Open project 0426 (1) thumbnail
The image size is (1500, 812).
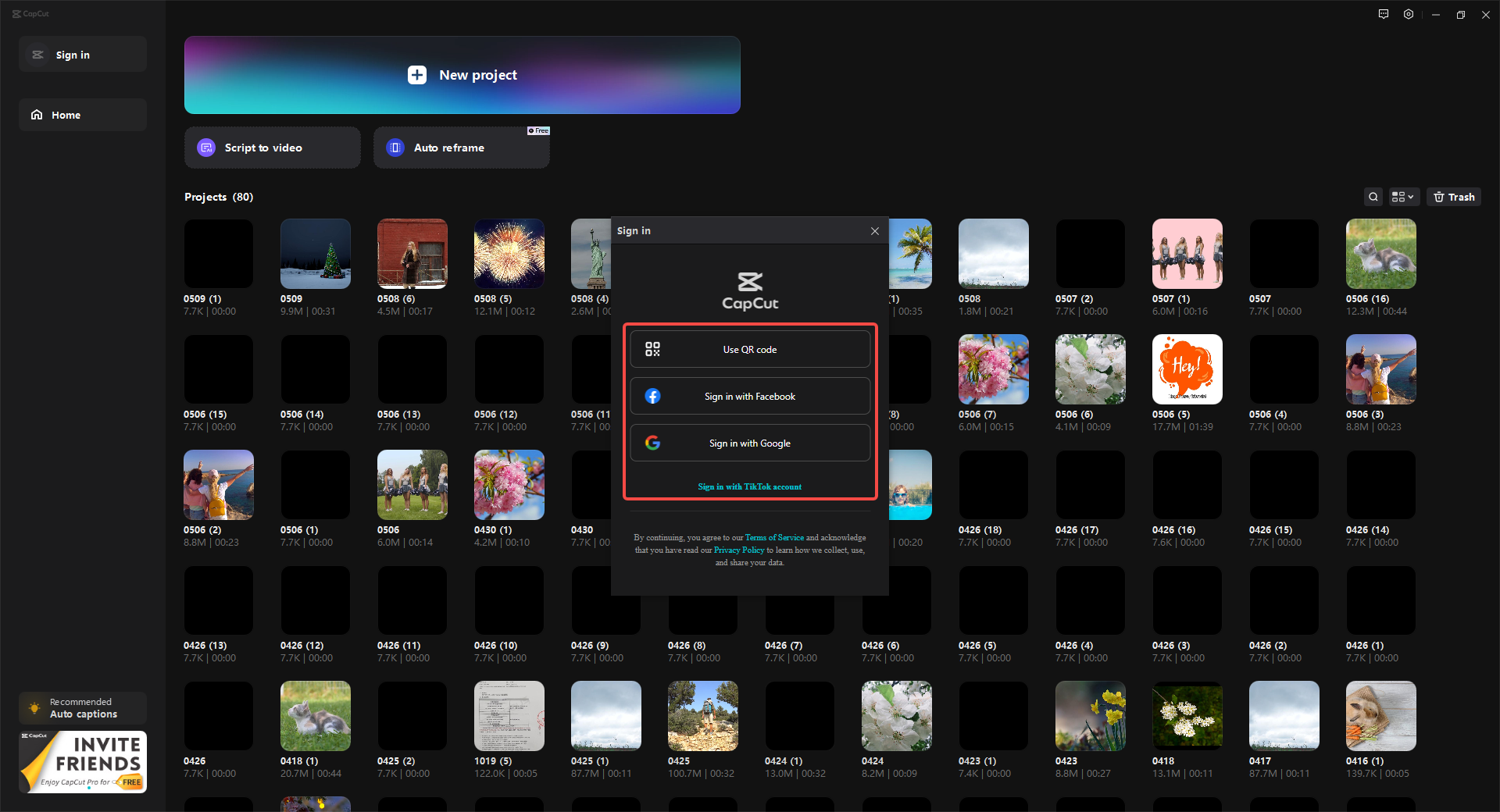(x=1381, y=600)
